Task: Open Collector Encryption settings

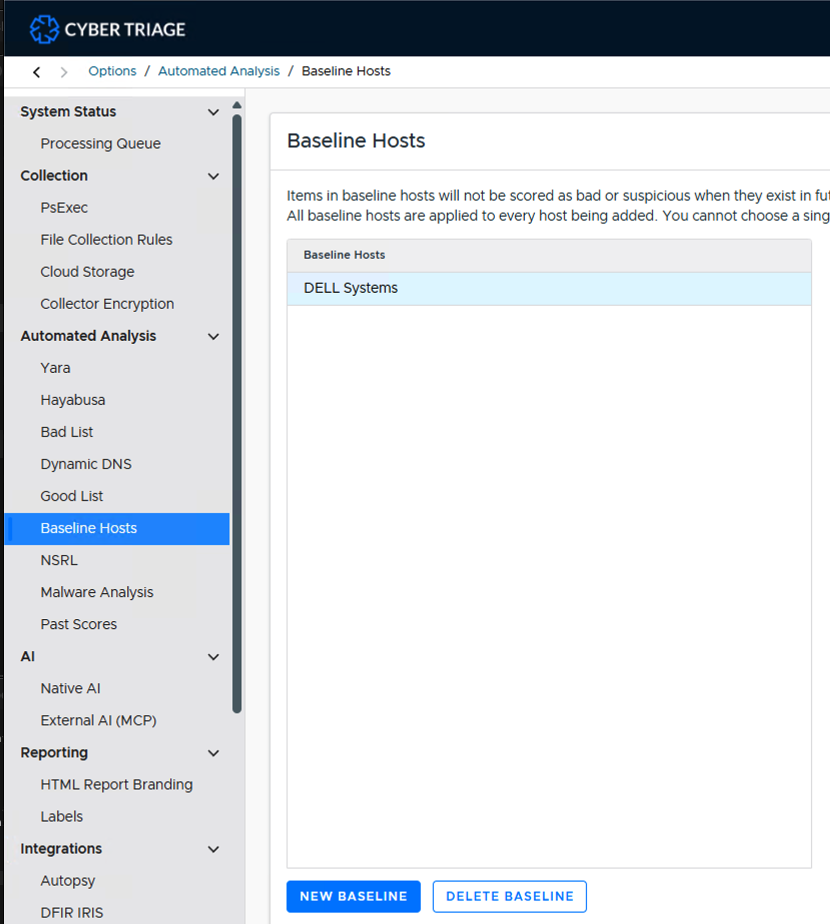Action: (x=107, y=304)
